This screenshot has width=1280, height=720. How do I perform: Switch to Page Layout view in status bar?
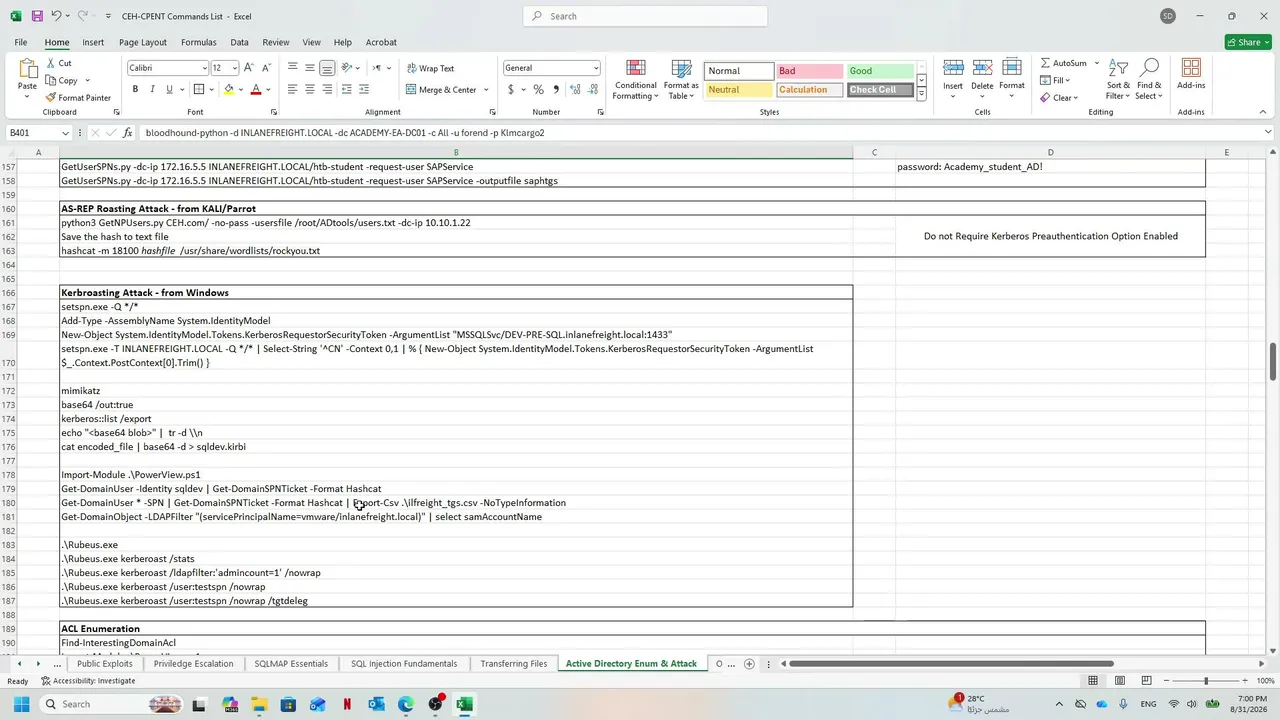click(1120, 681)
